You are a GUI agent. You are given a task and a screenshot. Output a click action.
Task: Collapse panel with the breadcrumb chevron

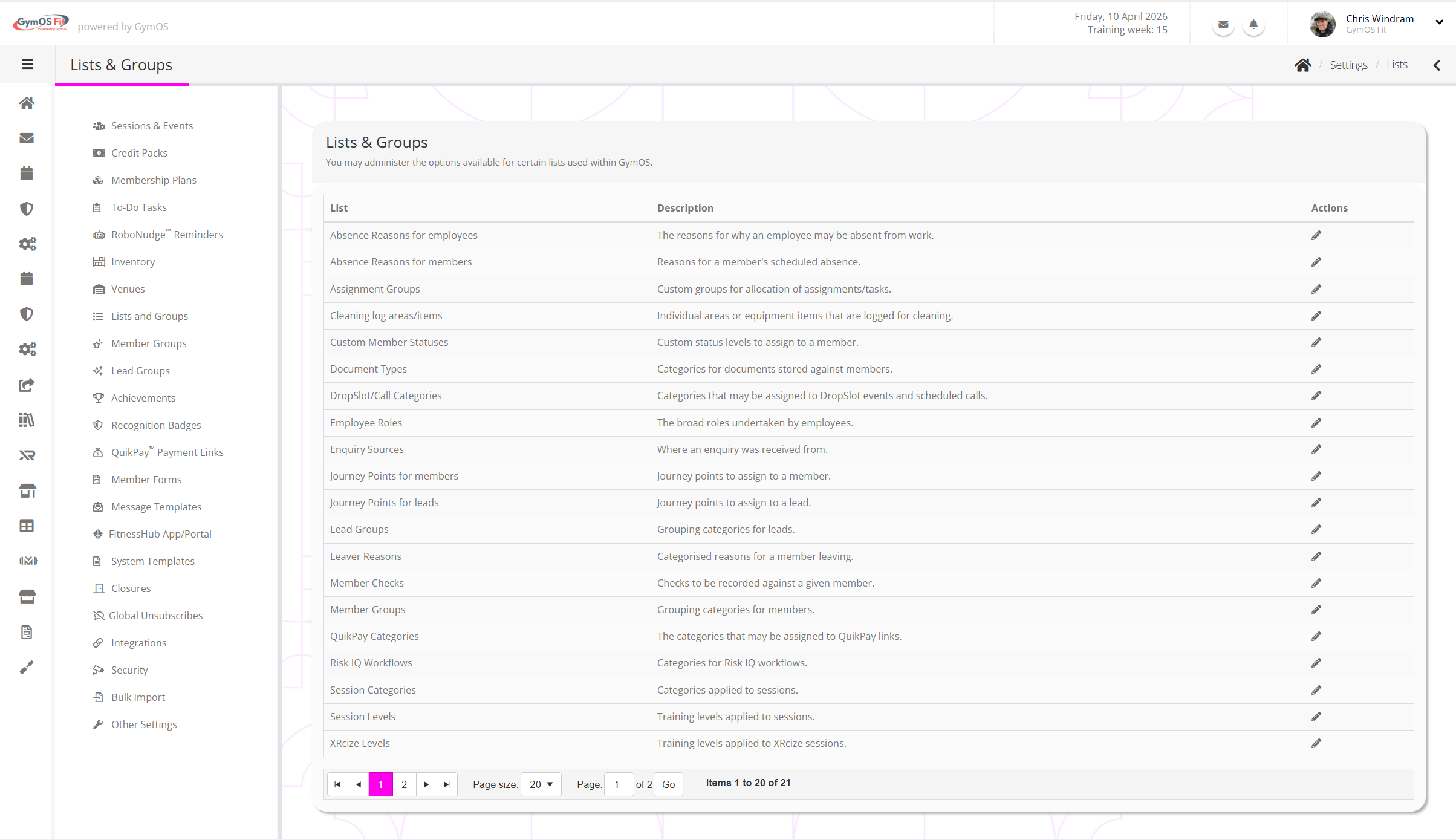(x=1437, y=65)
